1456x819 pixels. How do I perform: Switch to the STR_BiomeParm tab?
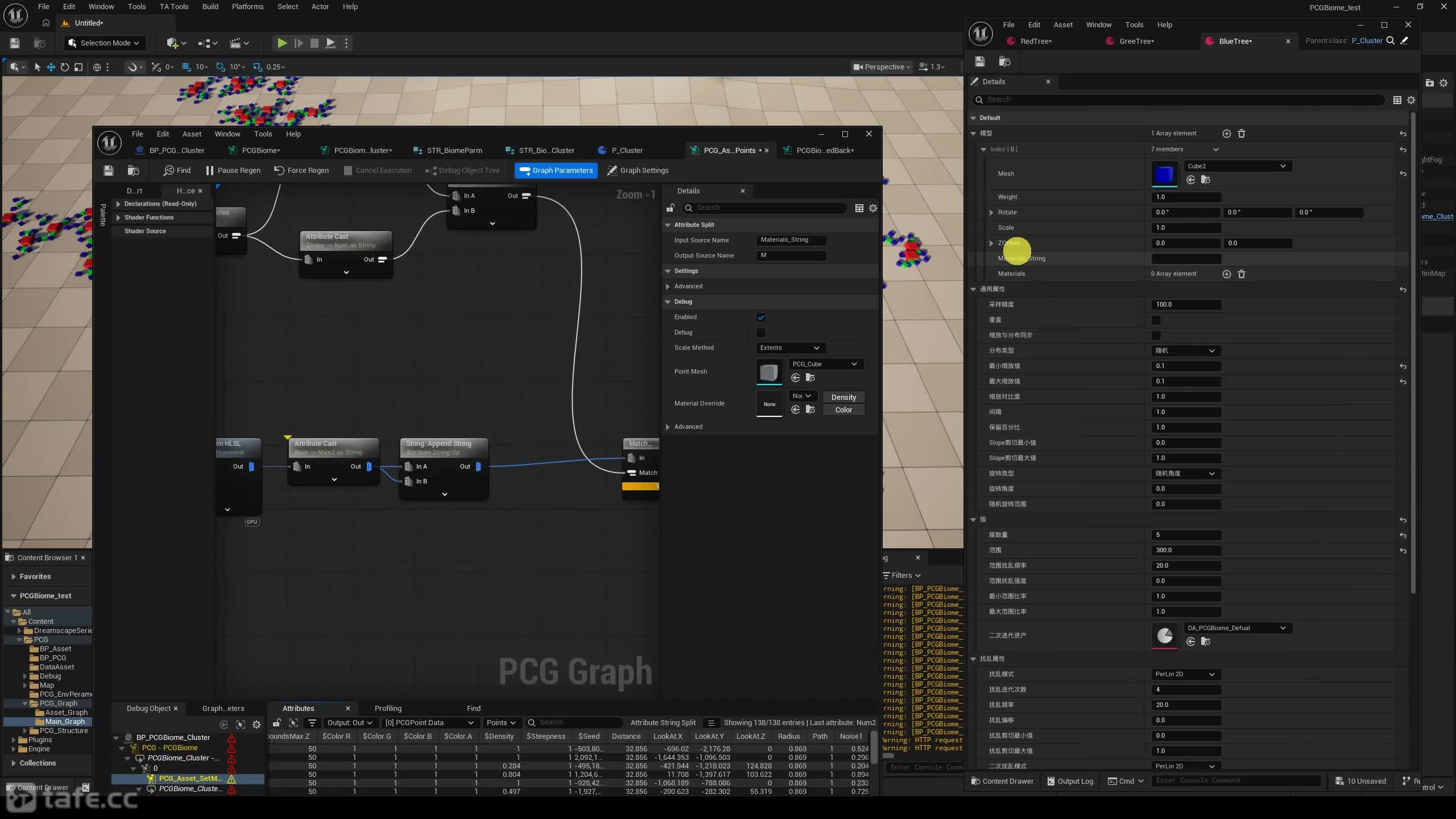tap(454, 151)
